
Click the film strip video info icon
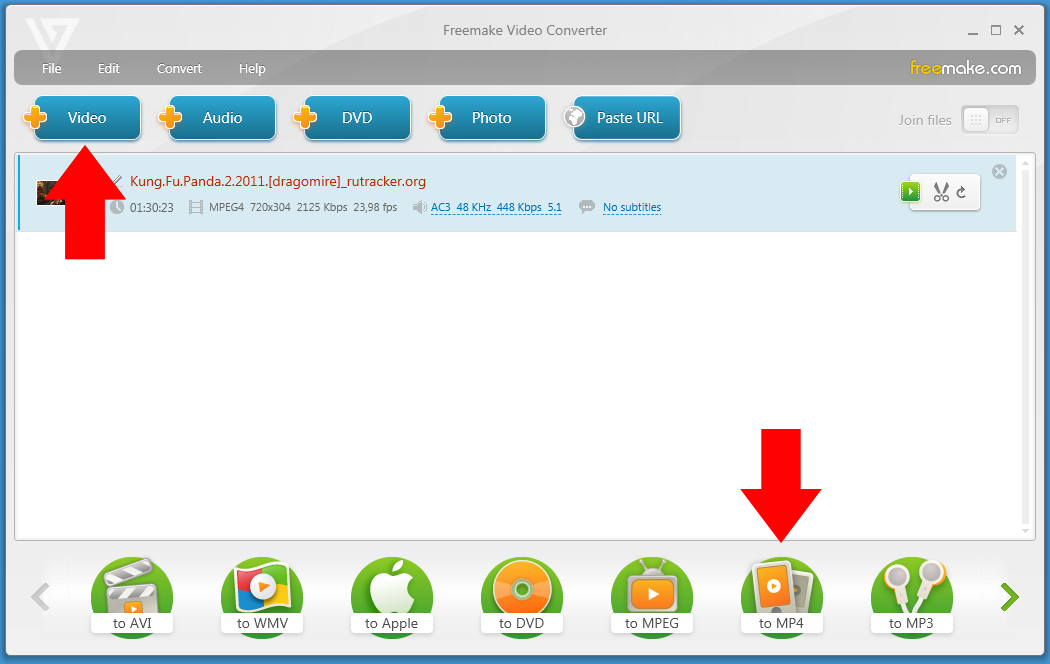(x=196, y=208)
